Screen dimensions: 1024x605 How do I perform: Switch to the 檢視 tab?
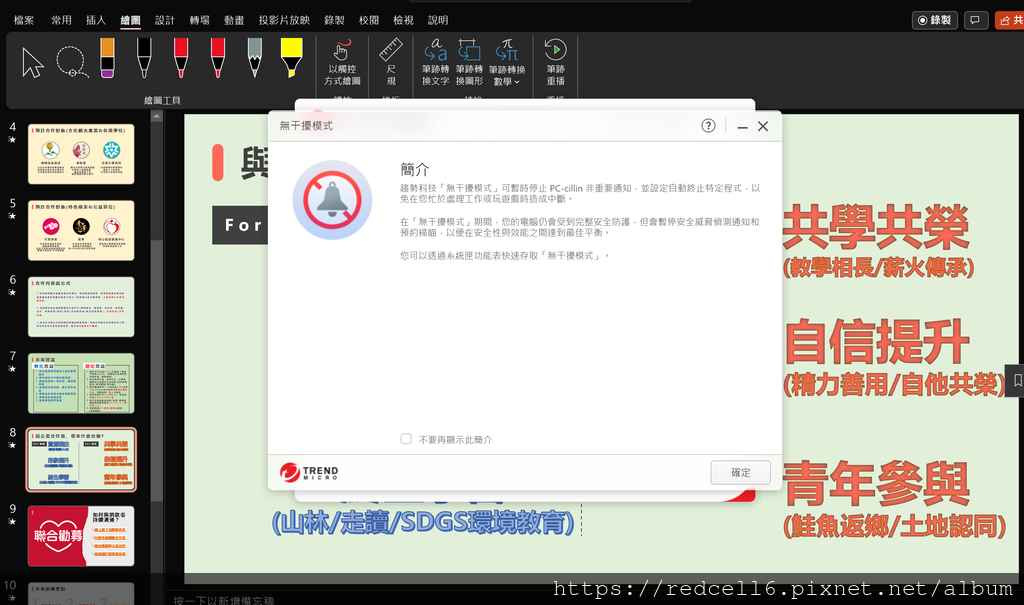[404, 20]
